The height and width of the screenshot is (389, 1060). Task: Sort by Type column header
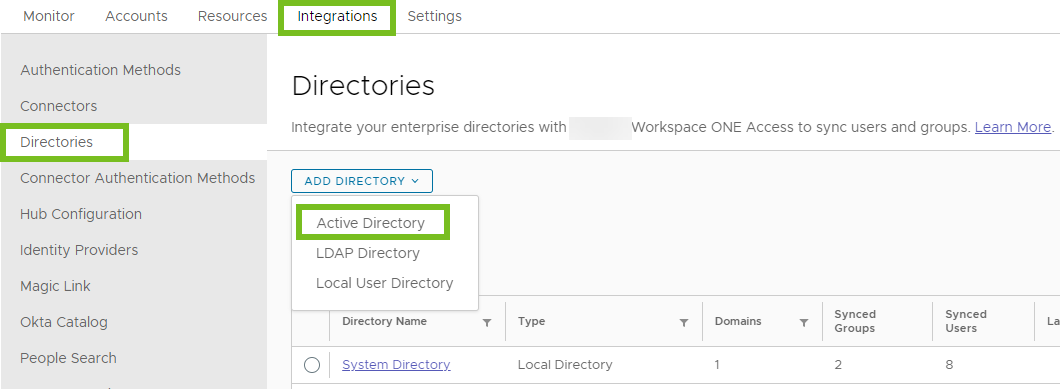(531, 321)
